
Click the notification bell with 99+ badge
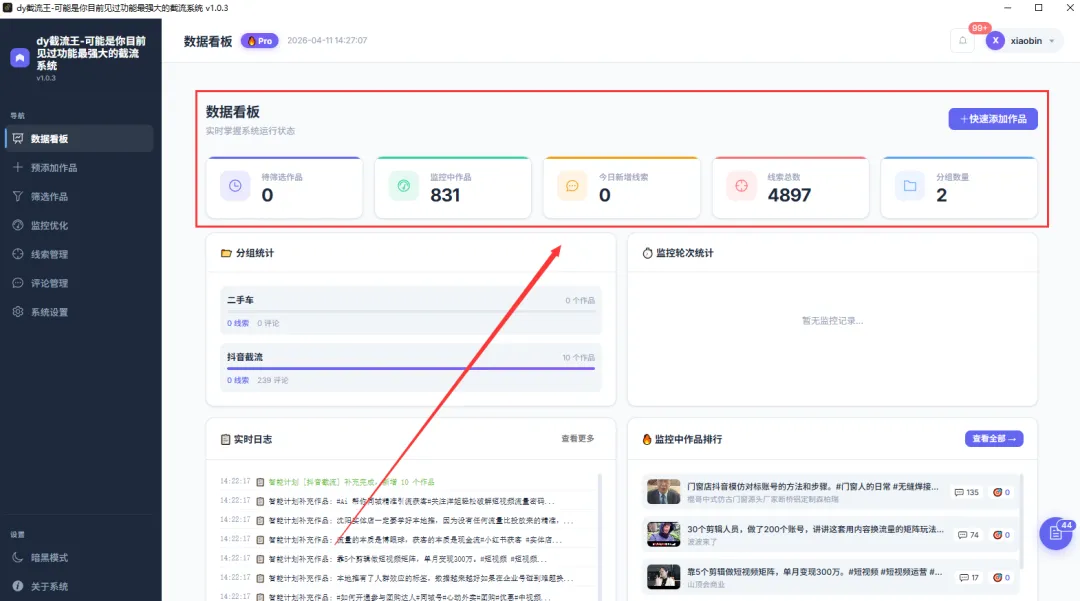tap(962, 40)
